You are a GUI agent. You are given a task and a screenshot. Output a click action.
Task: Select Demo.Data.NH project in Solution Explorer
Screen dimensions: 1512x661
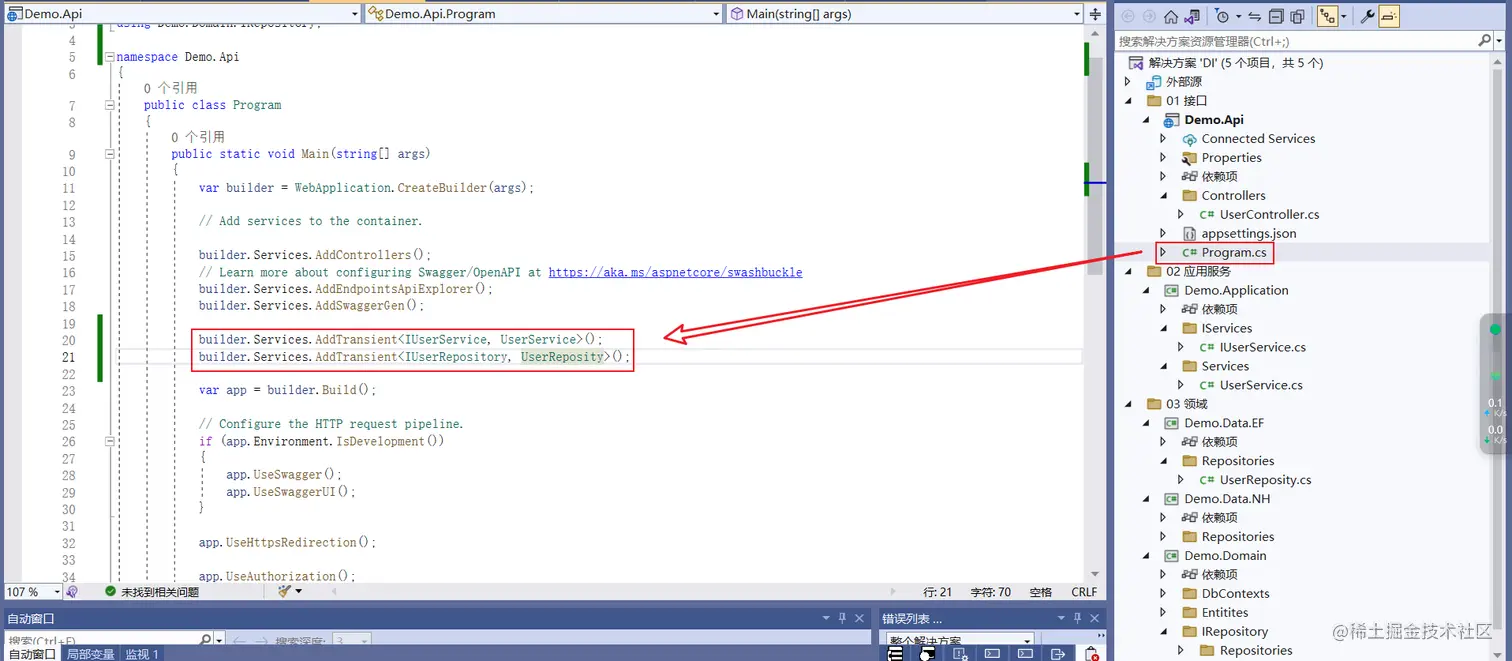pos(1227,499)
